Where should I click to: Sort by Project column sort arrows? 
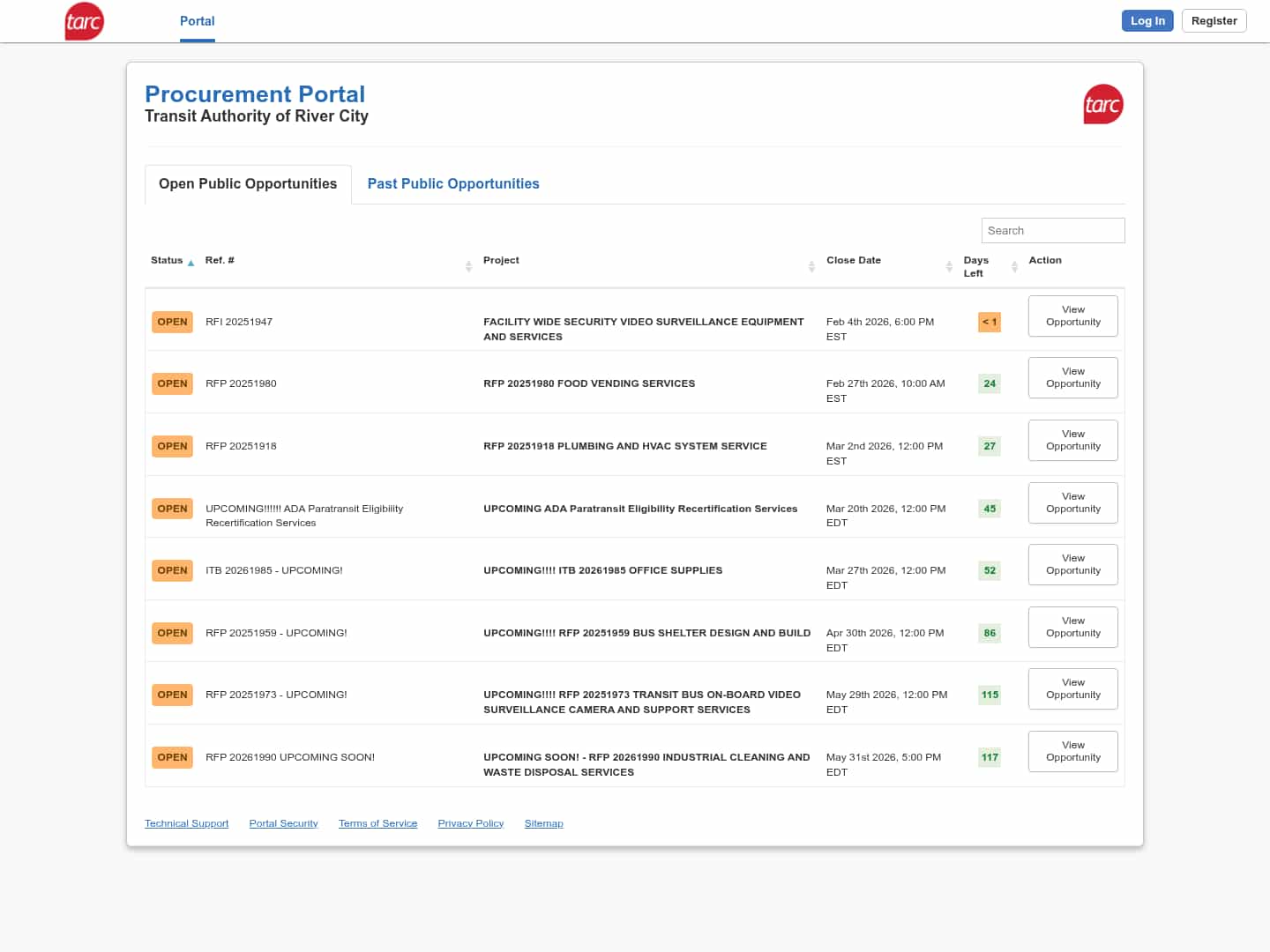pyautogui.click(x=811, y=266)
